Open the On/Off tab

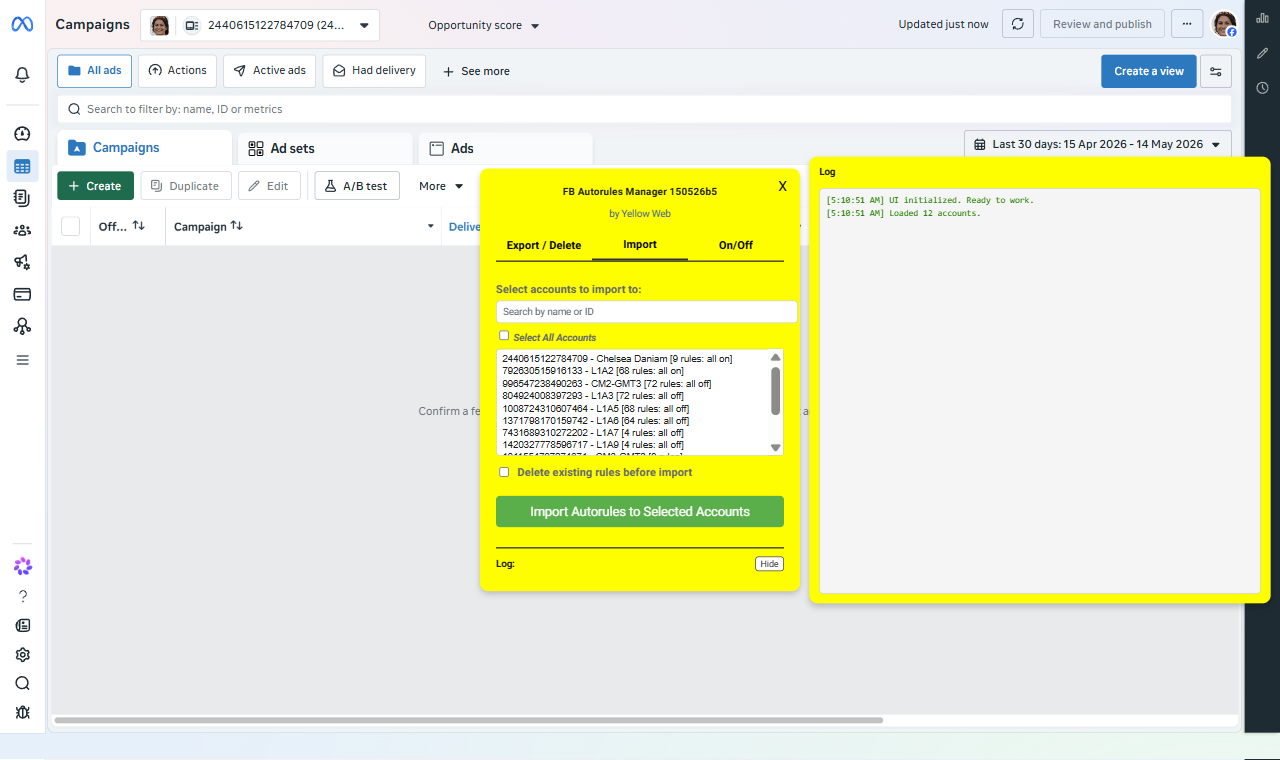(x=736, y=245)
